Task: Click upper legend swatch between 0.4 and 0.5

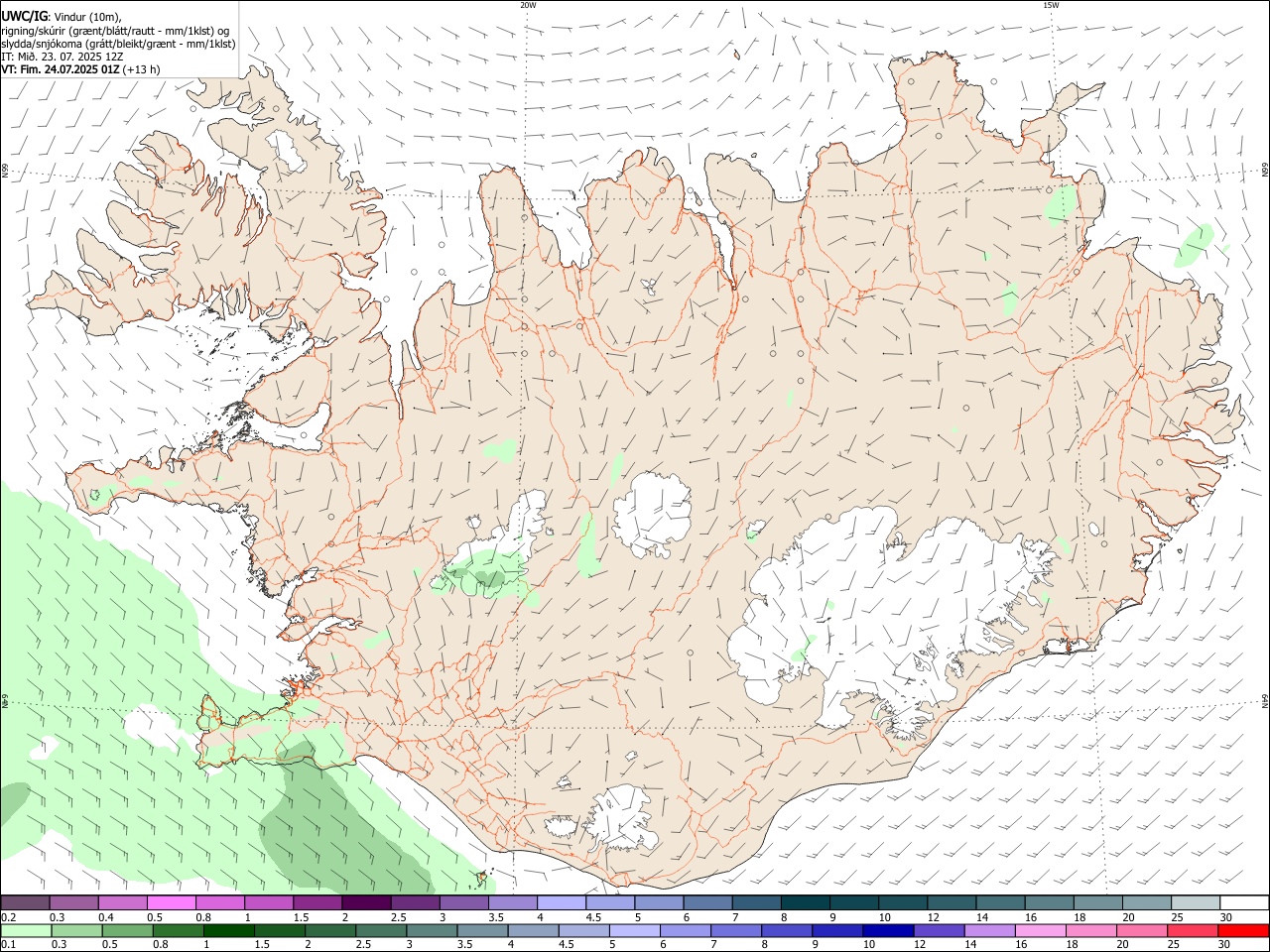Action: (122, 902)
